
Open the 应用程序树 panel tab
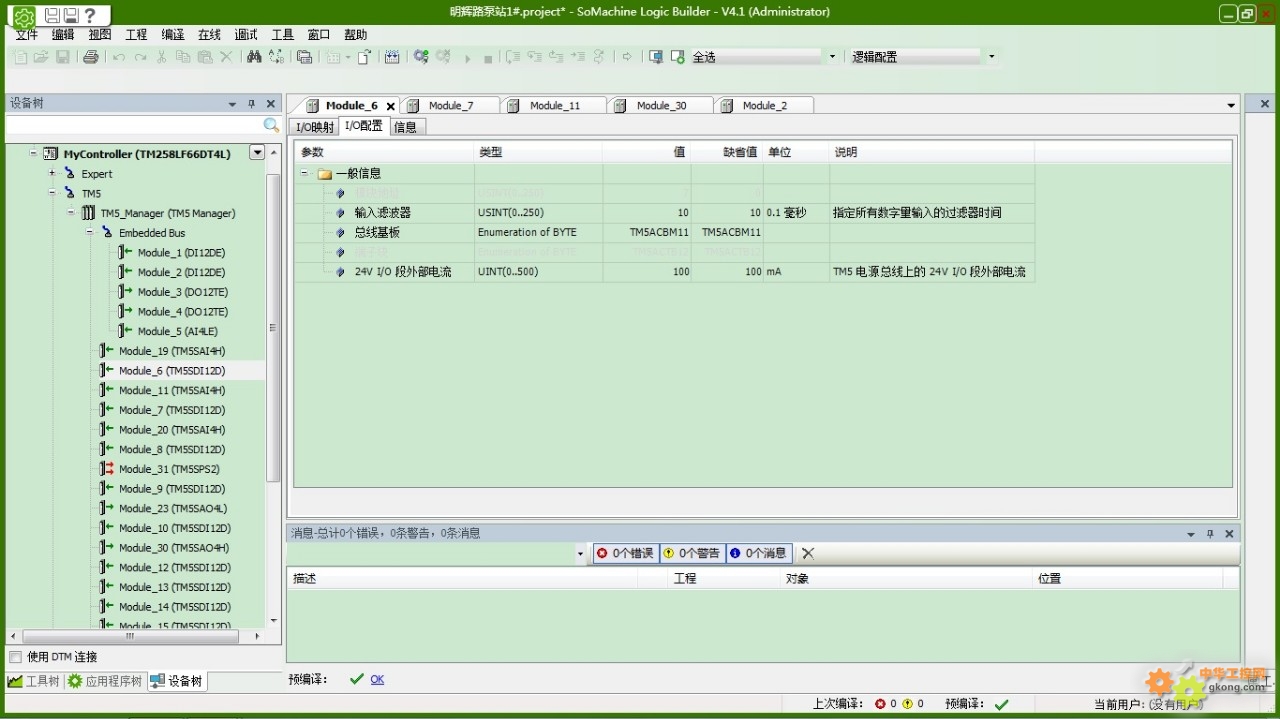(x=105, y=681)
